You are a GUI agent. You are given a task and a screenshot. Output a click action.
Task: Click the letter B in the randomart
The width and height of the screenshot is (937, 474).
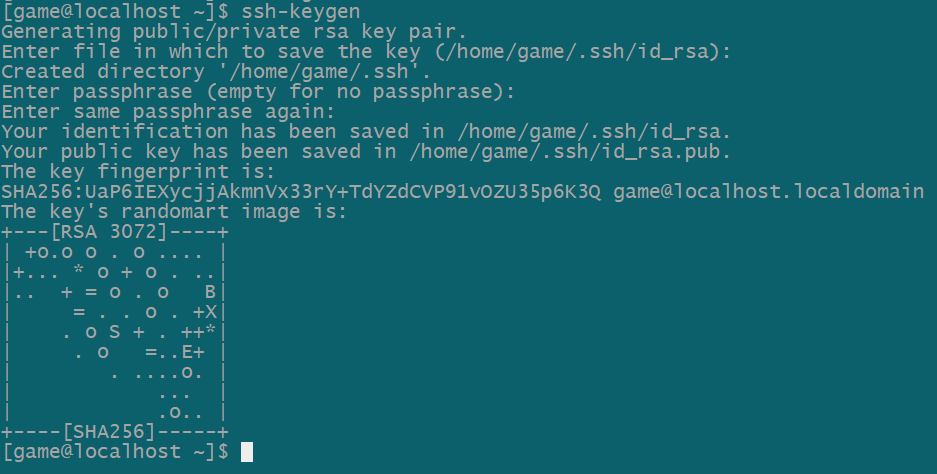[211, 292]
